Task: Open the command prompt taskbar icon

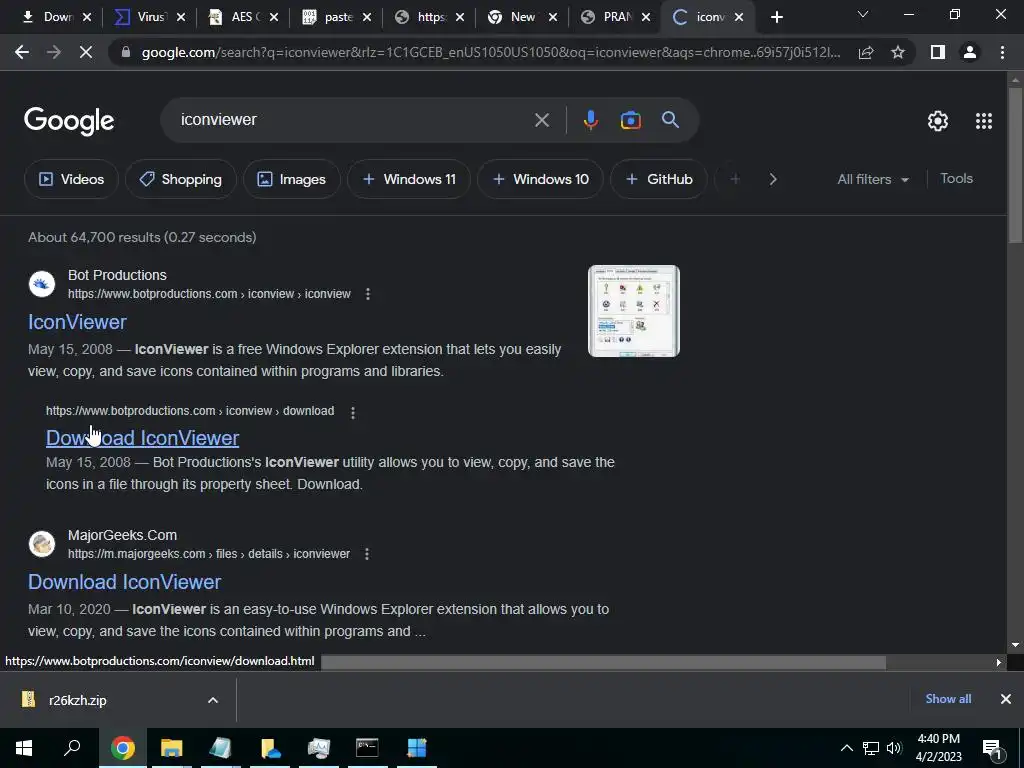Action: tap(367, 748)
